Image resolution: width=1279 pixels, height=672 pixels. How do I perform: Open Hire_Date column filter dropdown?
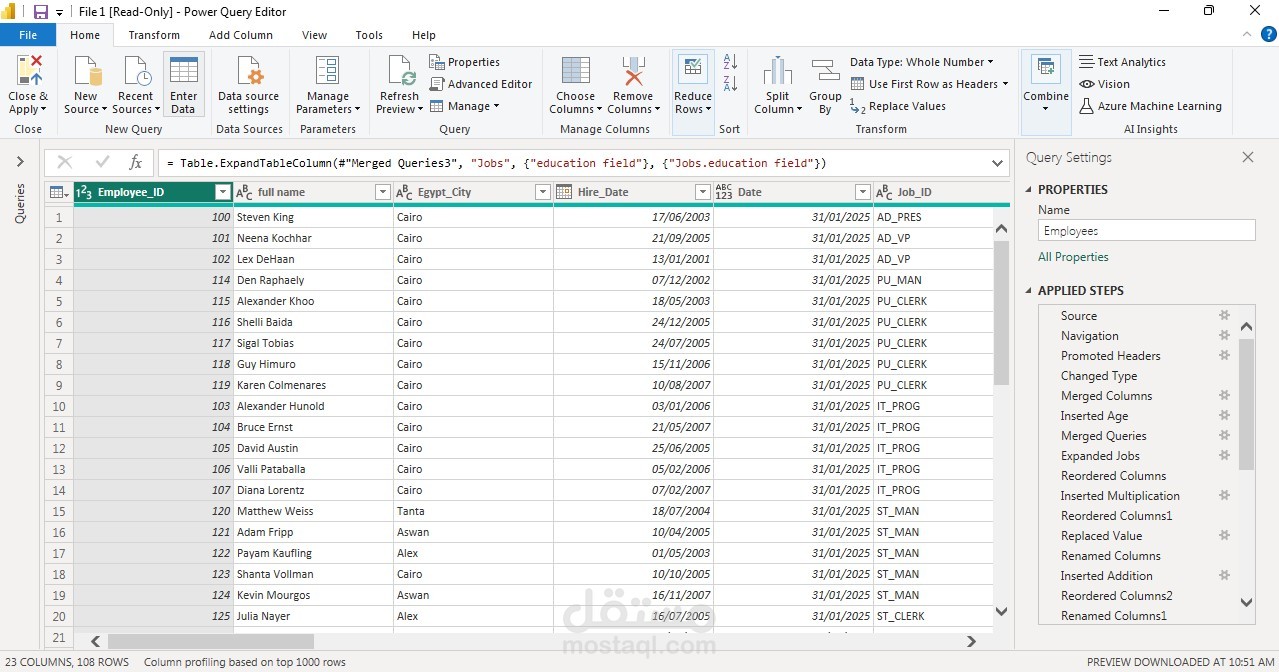pos(702,192)
